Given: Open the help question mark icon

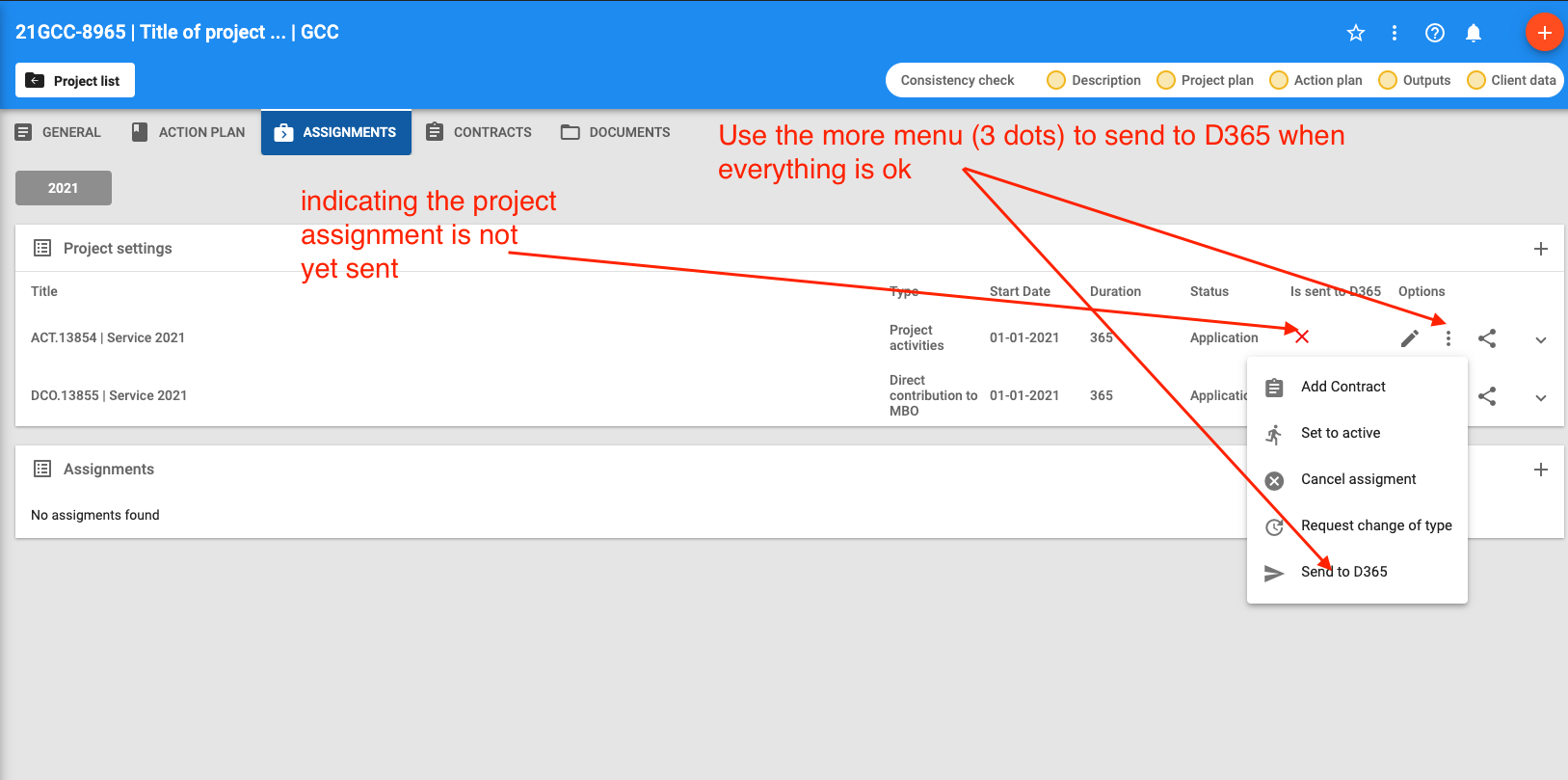Looking at the screenshot, I should [1435, 33].
